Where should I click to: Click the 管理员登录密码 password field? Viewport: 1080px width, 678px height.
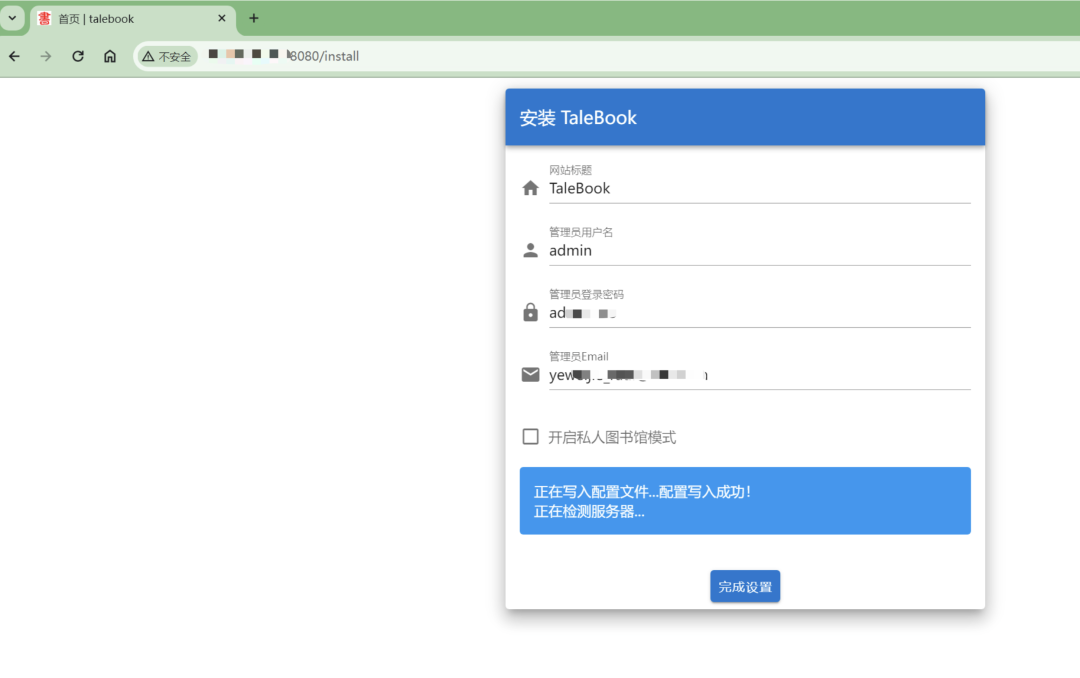tap(760, 312)
